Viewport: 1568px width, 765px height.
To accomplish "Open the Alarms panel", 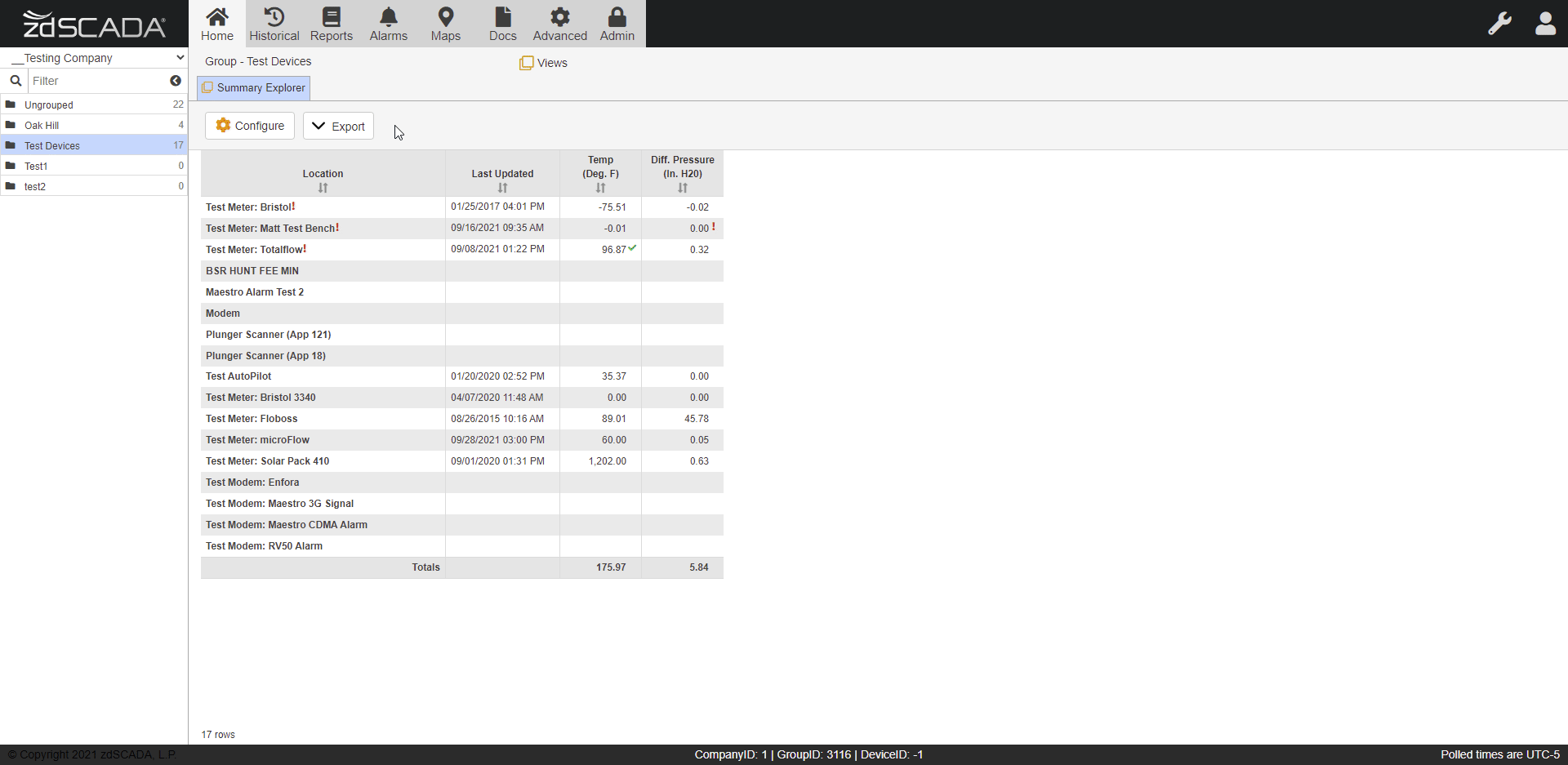I will pos(389,23).
